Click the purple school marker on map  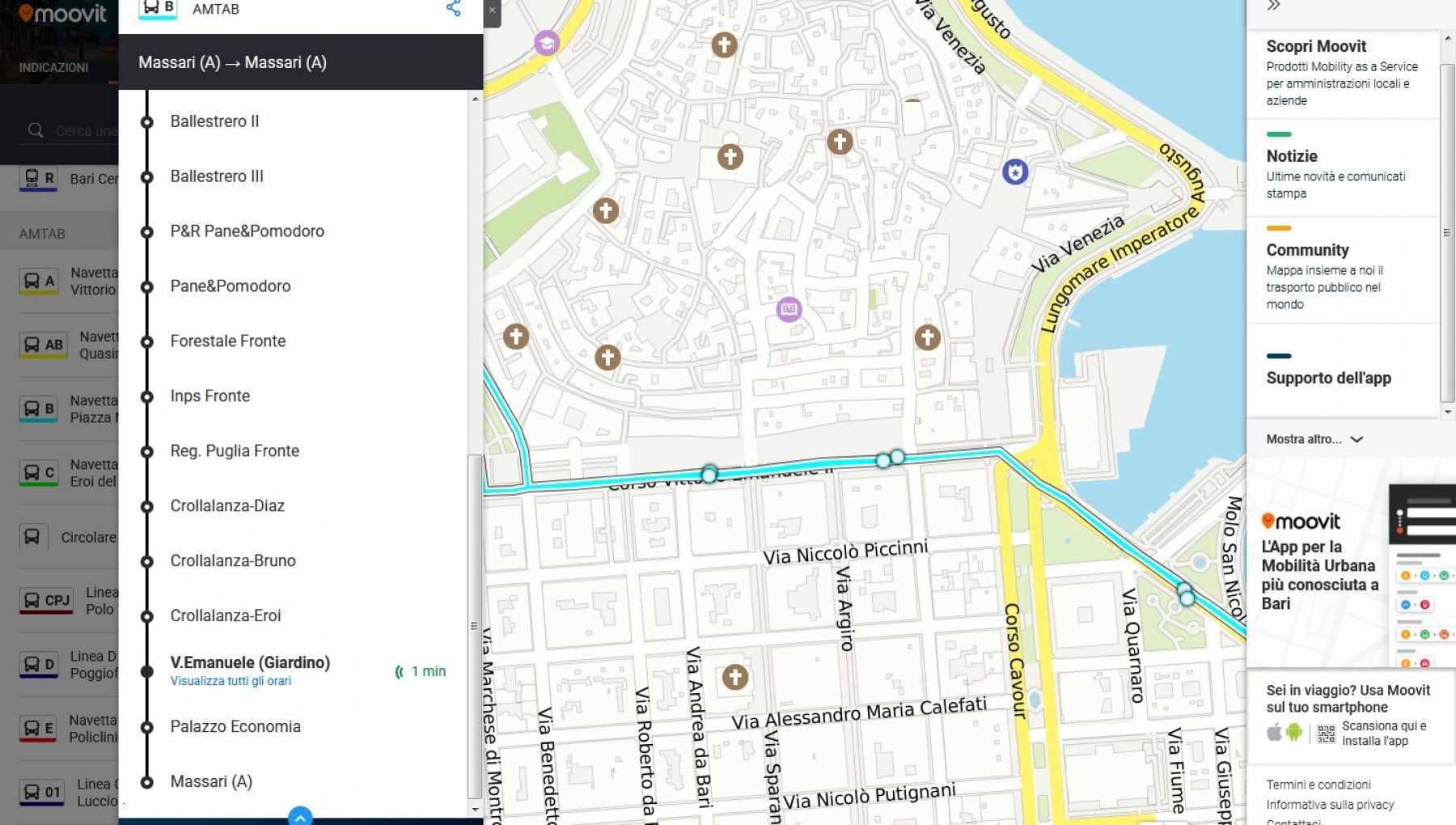pyautogui.click(x=547, y=43)
